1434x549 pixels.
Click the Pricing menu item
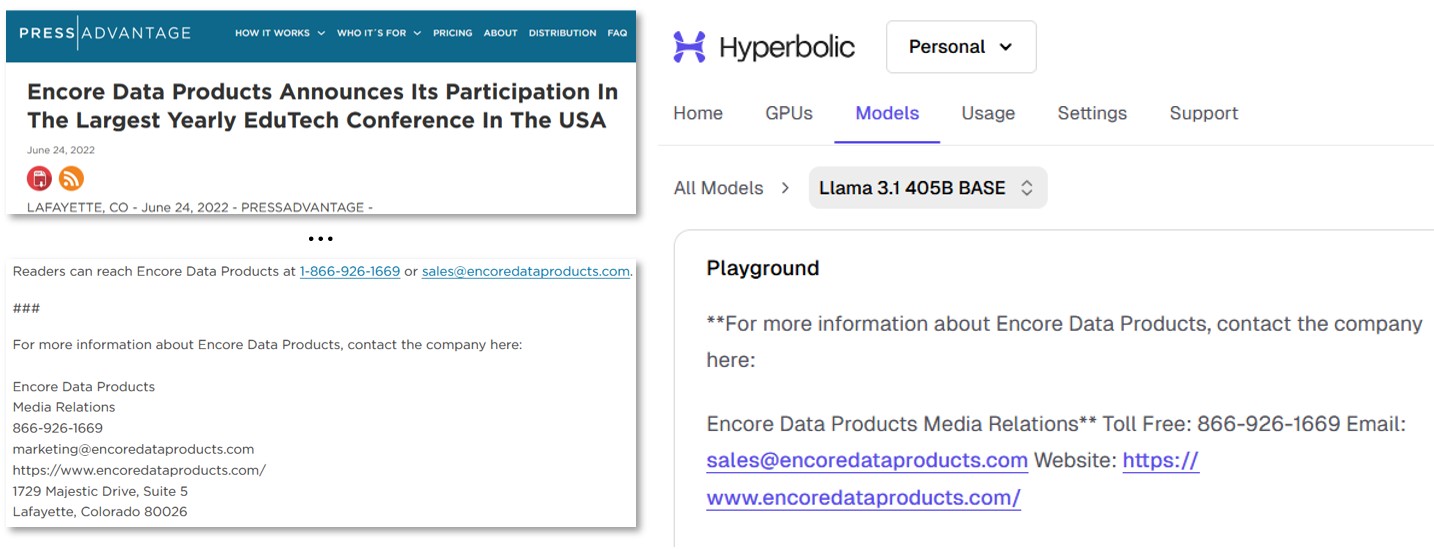point(452,33)
